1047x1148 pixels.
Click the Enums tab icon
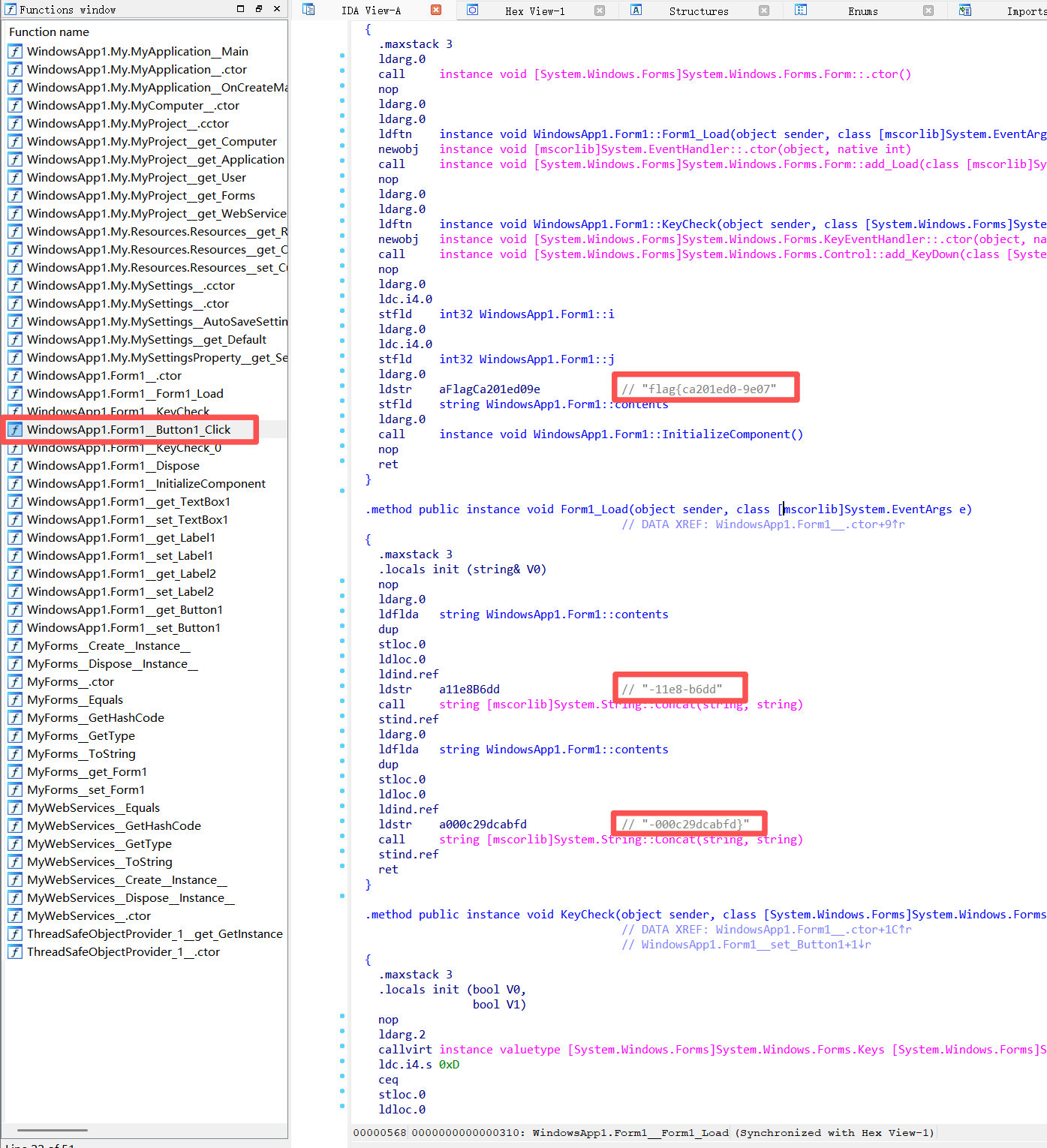click(801, 10)
